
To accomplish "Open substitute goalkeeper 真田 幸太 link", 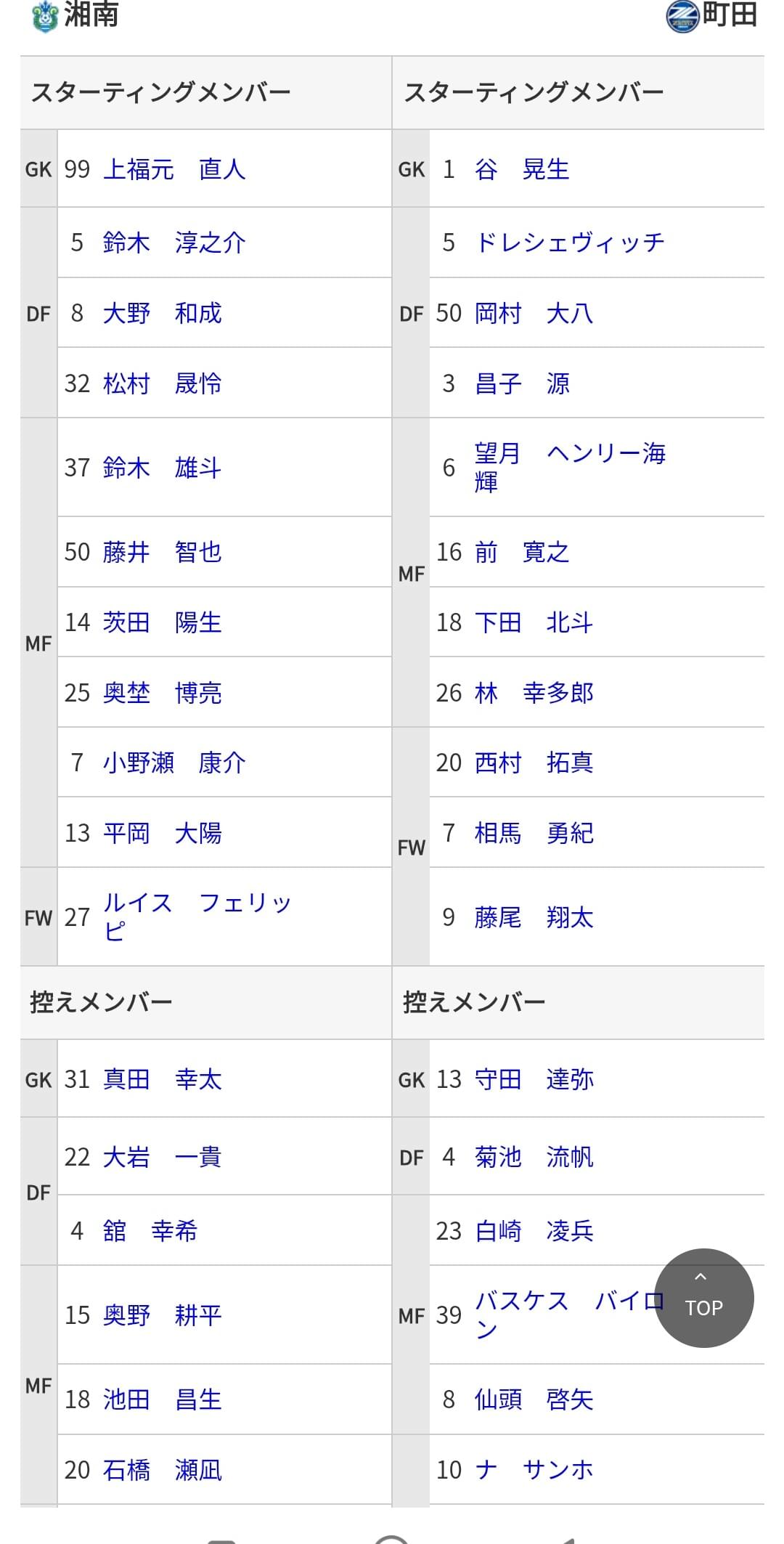I will [x=162, y=1079].
